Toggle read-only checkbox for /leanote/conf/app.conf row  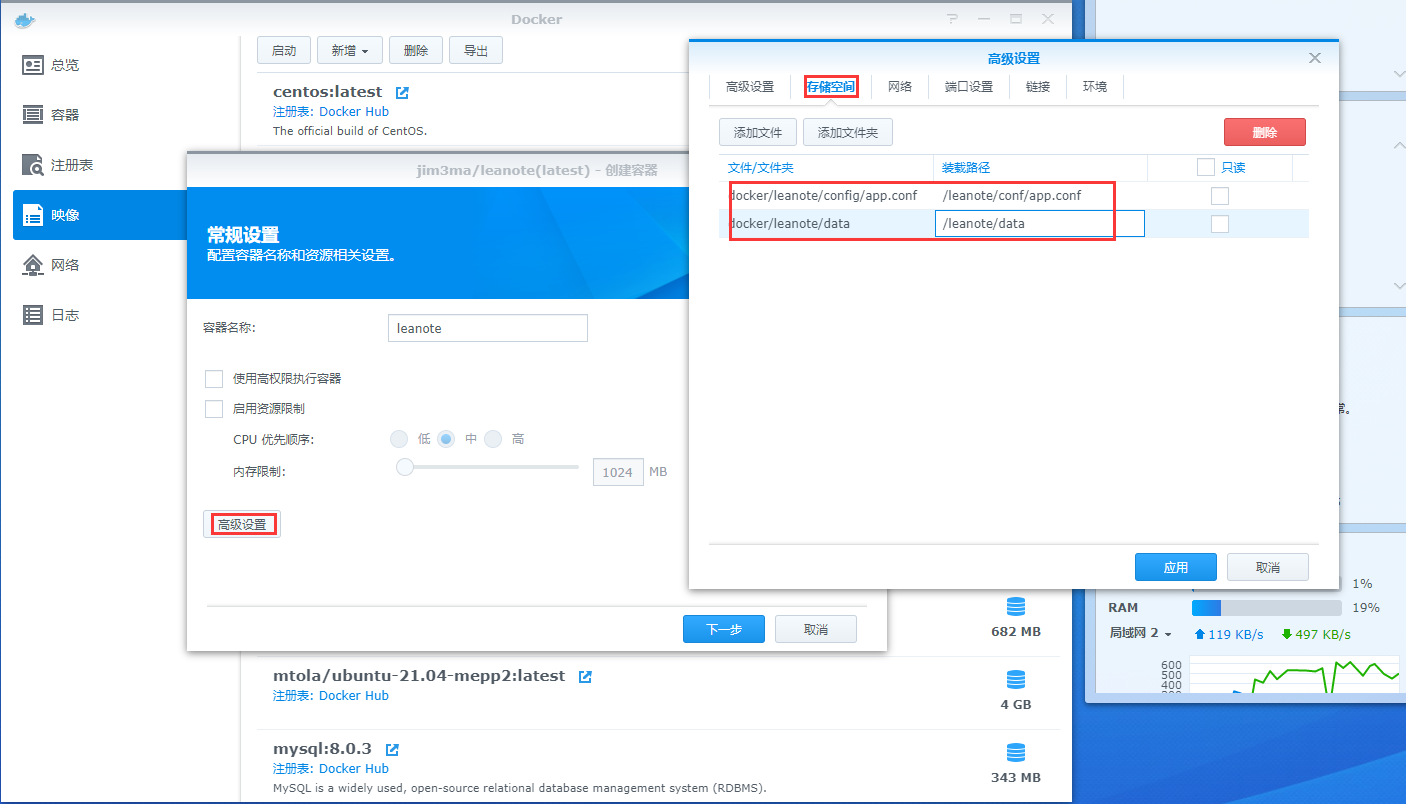pos(1219,196)
